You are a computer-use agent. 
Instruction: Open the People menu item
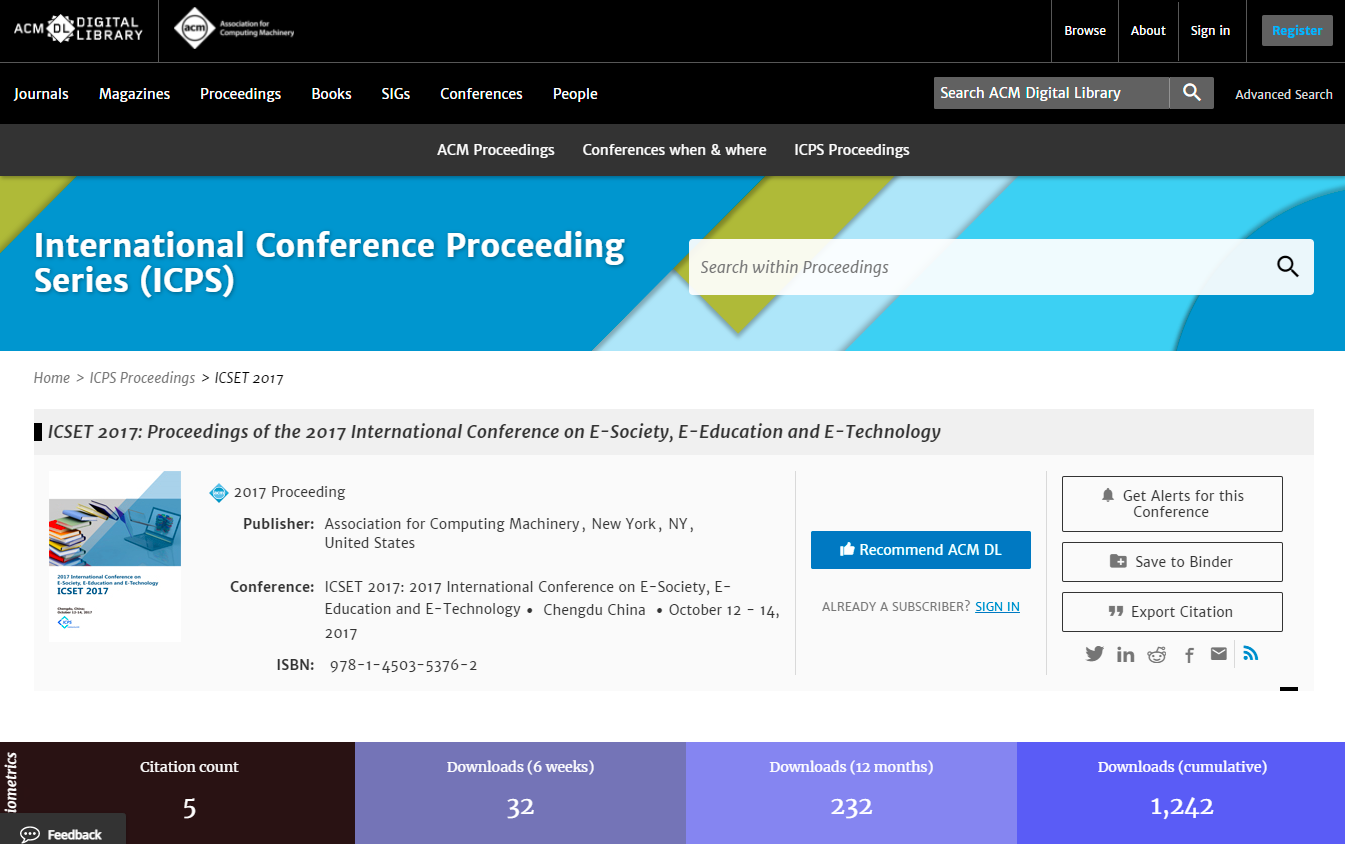[575, 94]
